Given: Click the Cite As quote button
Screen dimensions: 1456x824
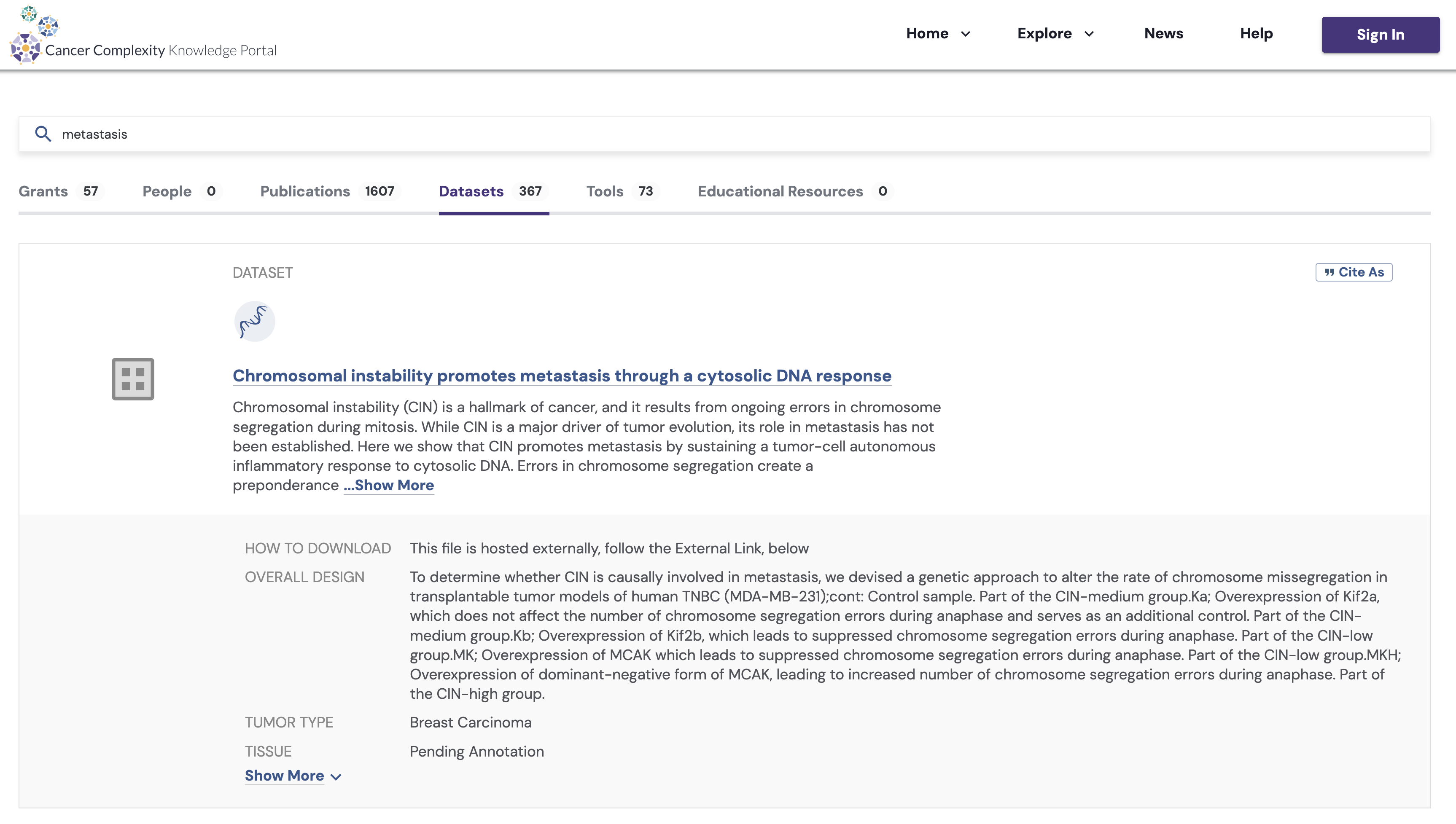Looking at the screenshot, I should pos(1354,272).
